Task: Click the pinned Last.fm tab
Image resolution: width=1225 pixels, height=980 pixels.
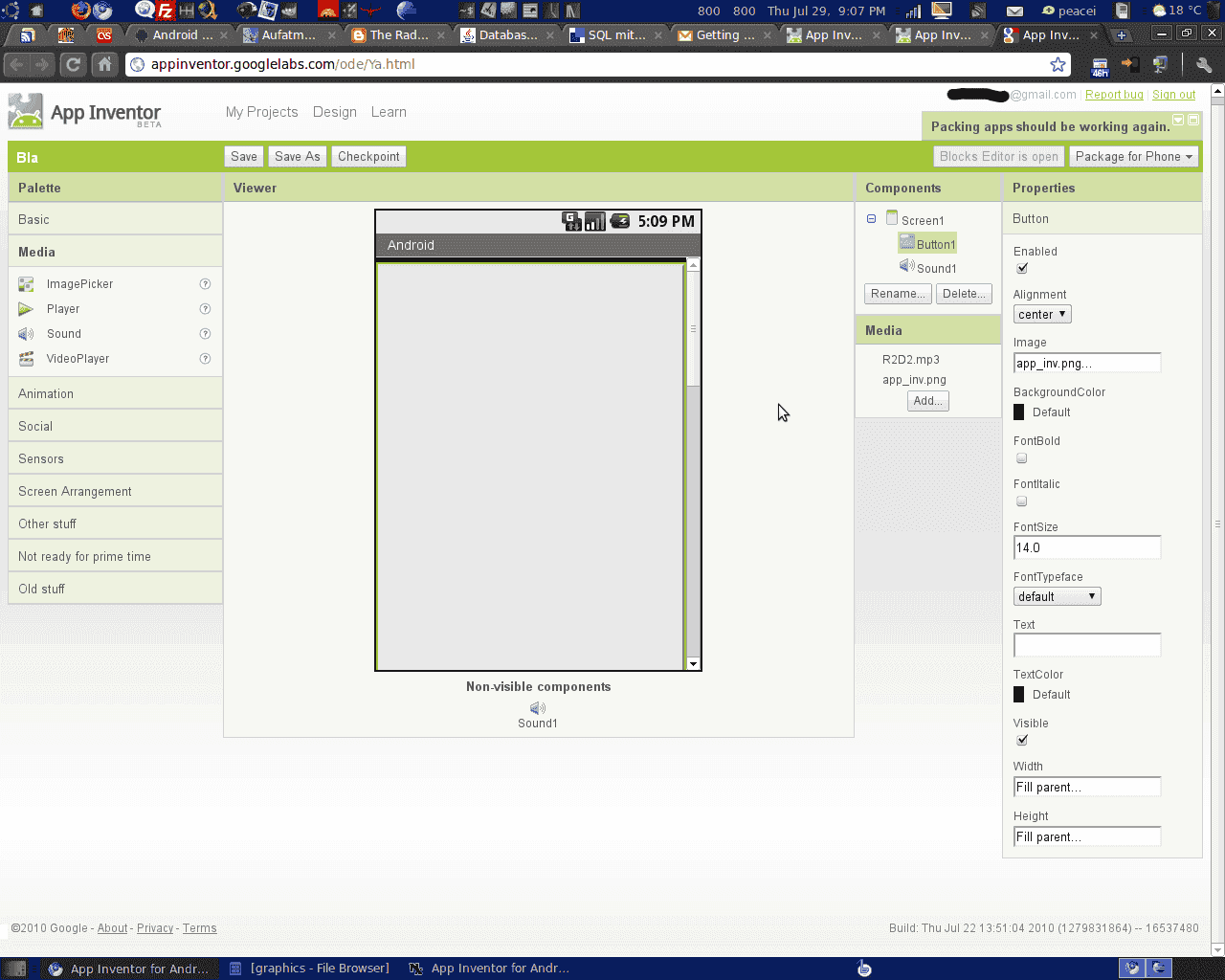Action: [x=104, y=34]
